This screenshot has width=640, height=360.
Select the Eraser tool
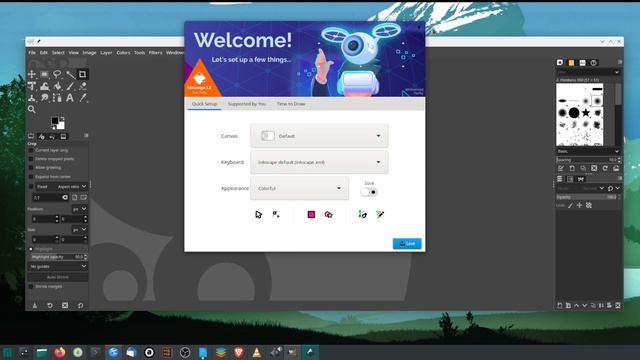pyautogui.click(x=82, y=86)
